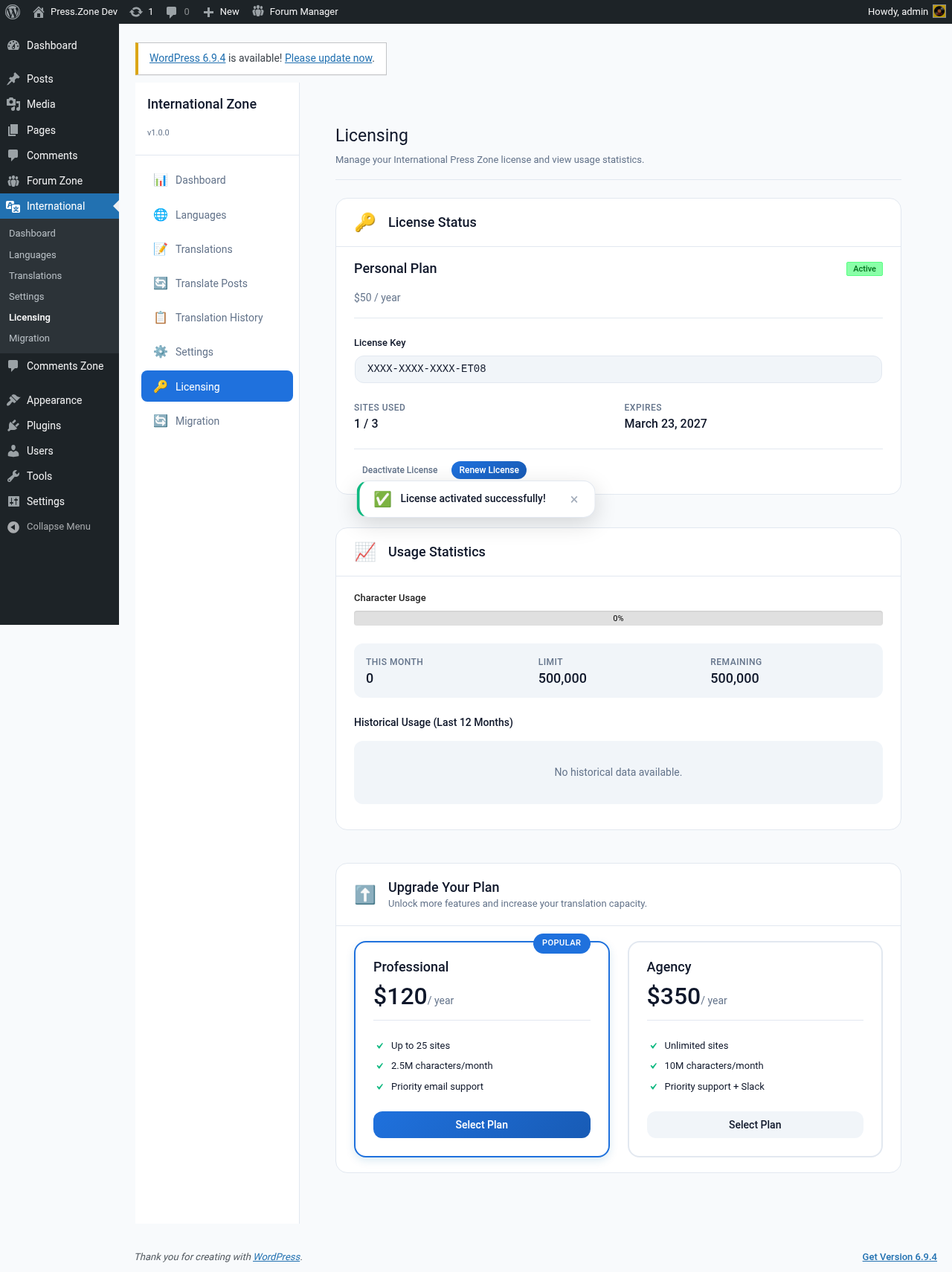This screenshot has height=1272, width=952.
Task: Click the International translate icon in sidebar
Action: pos(13,206)
